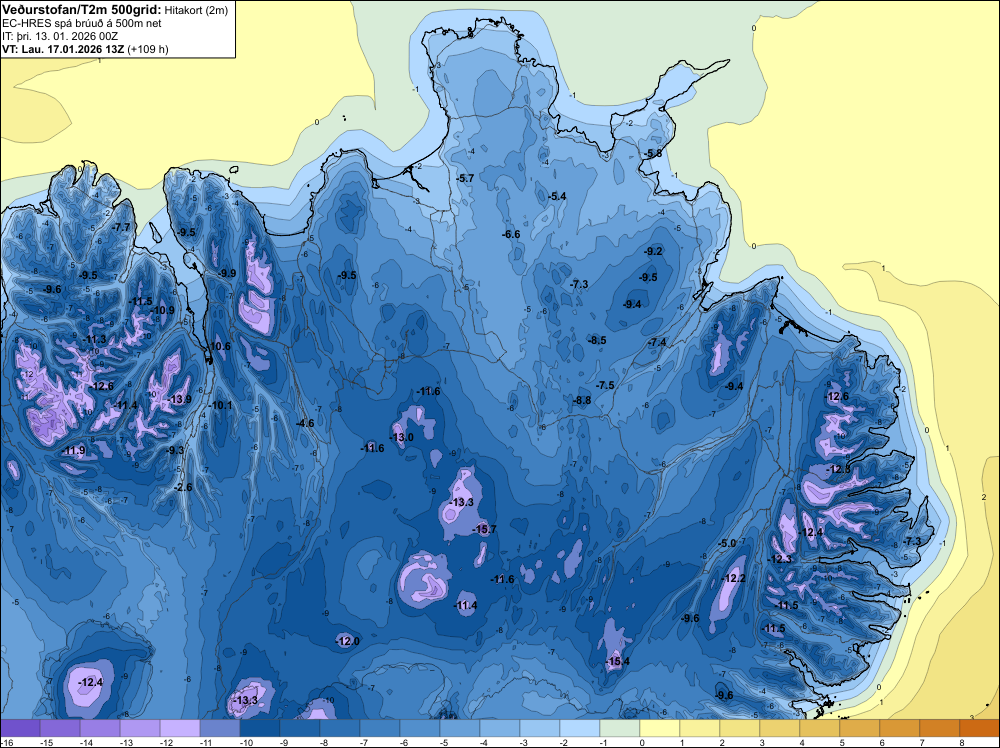Click legend swatch between -10 and -9
This screenshot has width=1000, height=748.
260,728
